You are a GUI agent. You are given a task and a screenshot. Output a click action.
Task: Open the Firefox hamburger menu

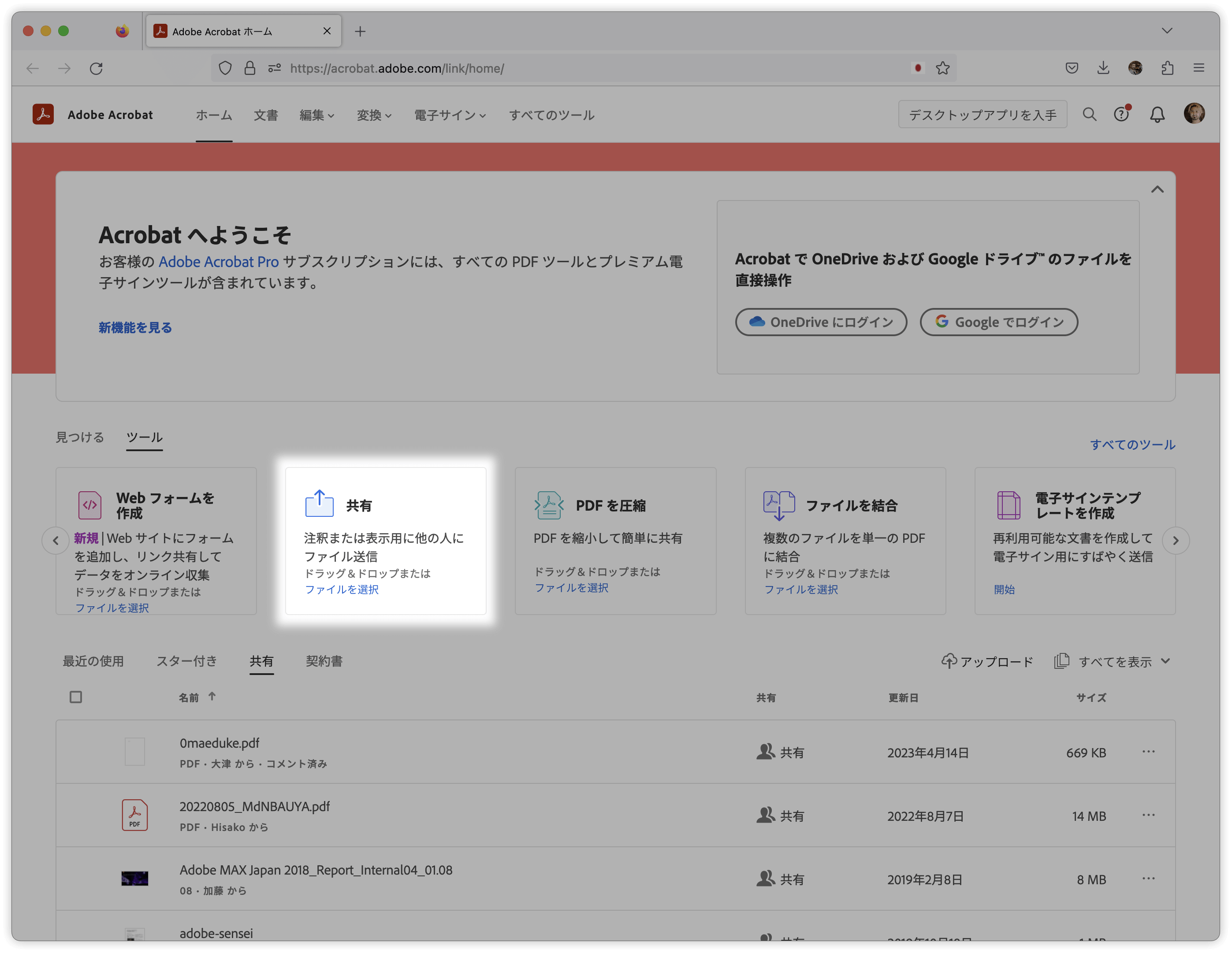[x=1199, y=68]
